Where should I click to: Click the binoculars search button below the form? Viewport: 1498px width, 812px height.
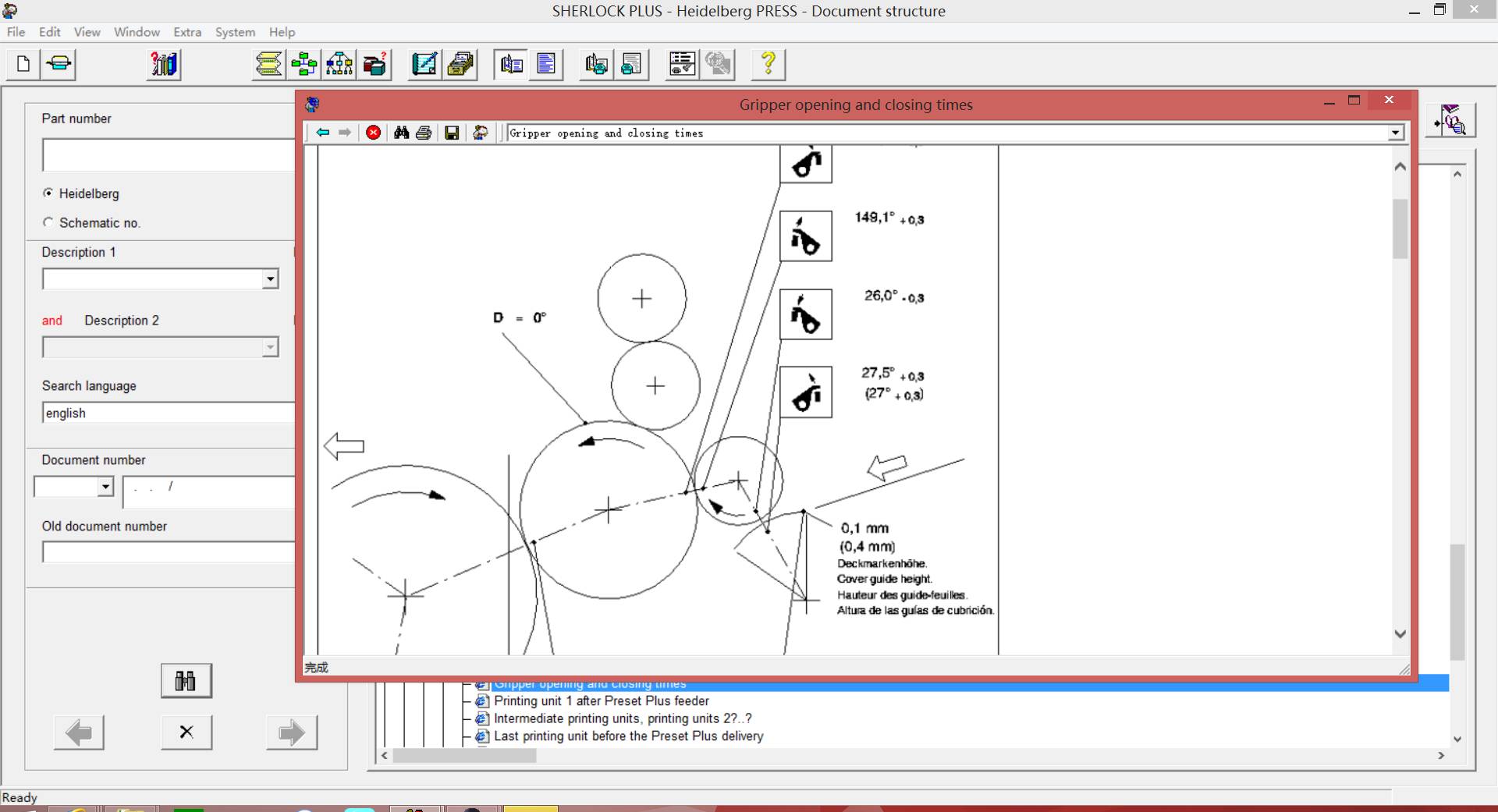[186, 681]
